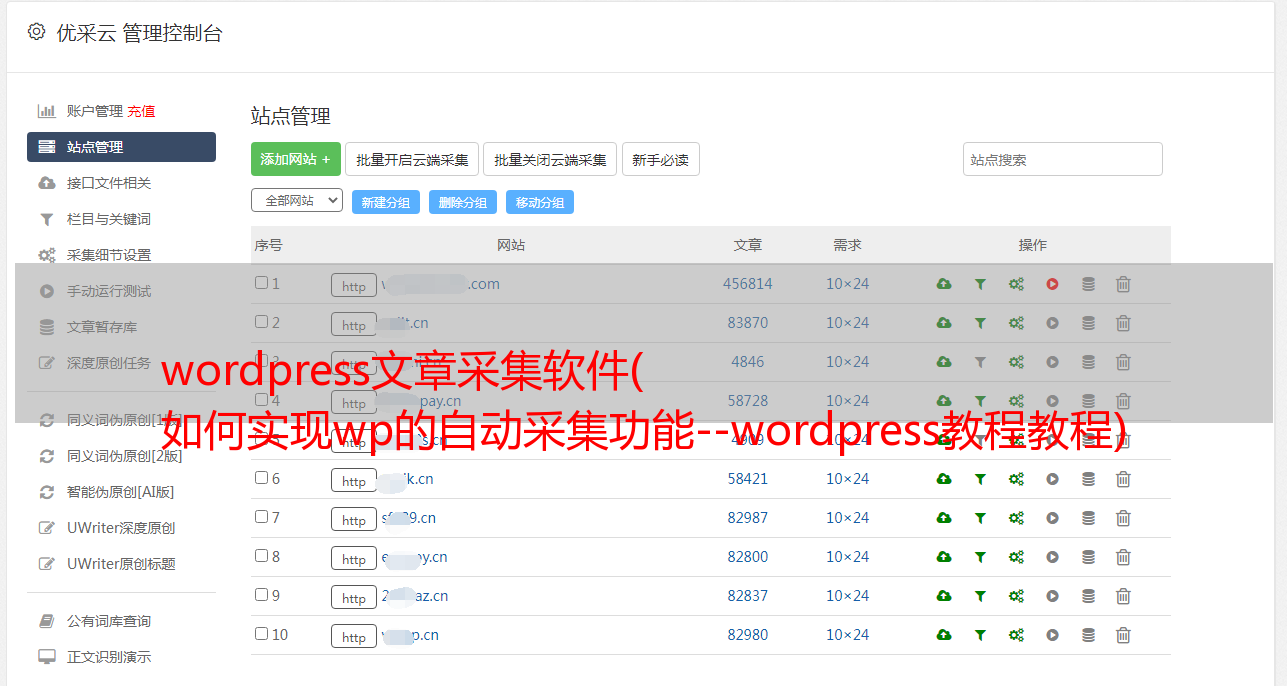Click the 新手必读 button
The image size is (1287, 686).
coord(660,159)
